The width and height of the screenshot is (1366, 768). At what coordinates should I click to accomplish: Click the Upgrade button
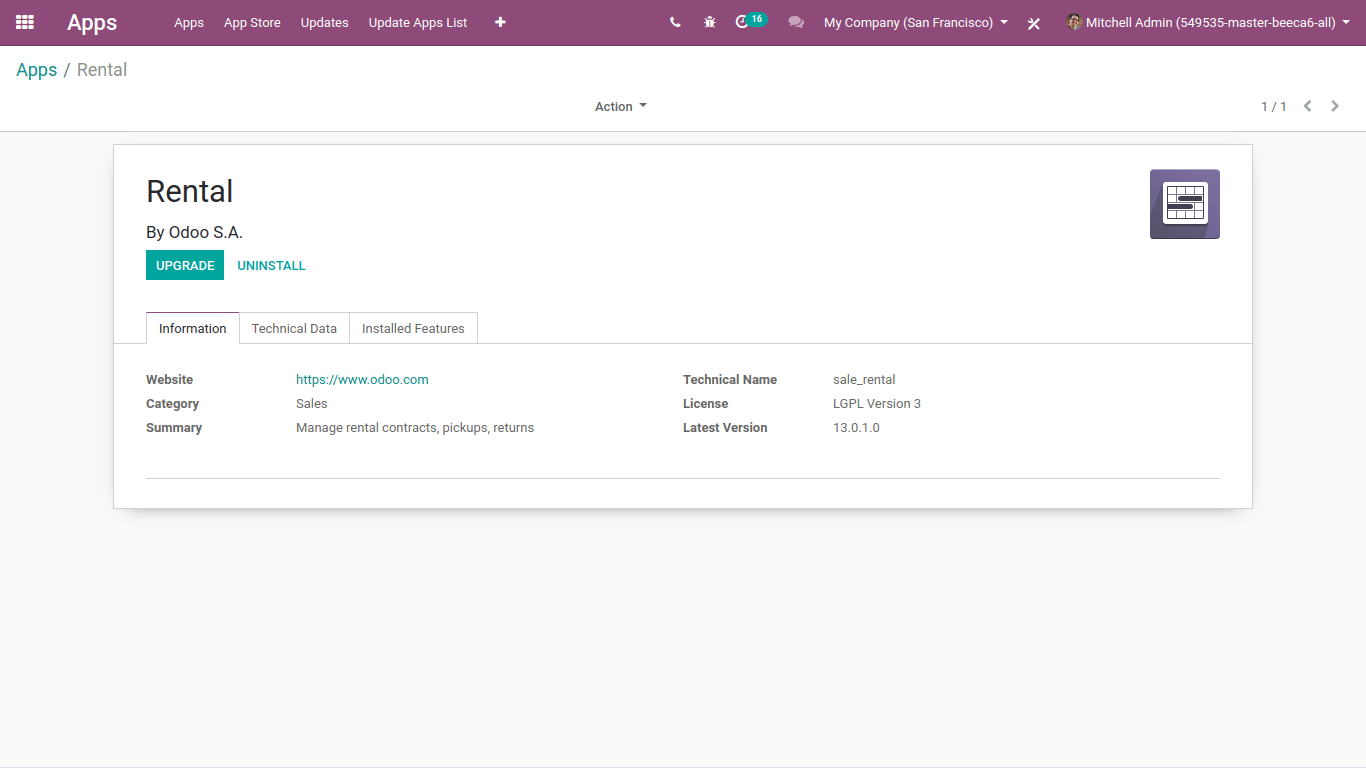click(185, 265)
